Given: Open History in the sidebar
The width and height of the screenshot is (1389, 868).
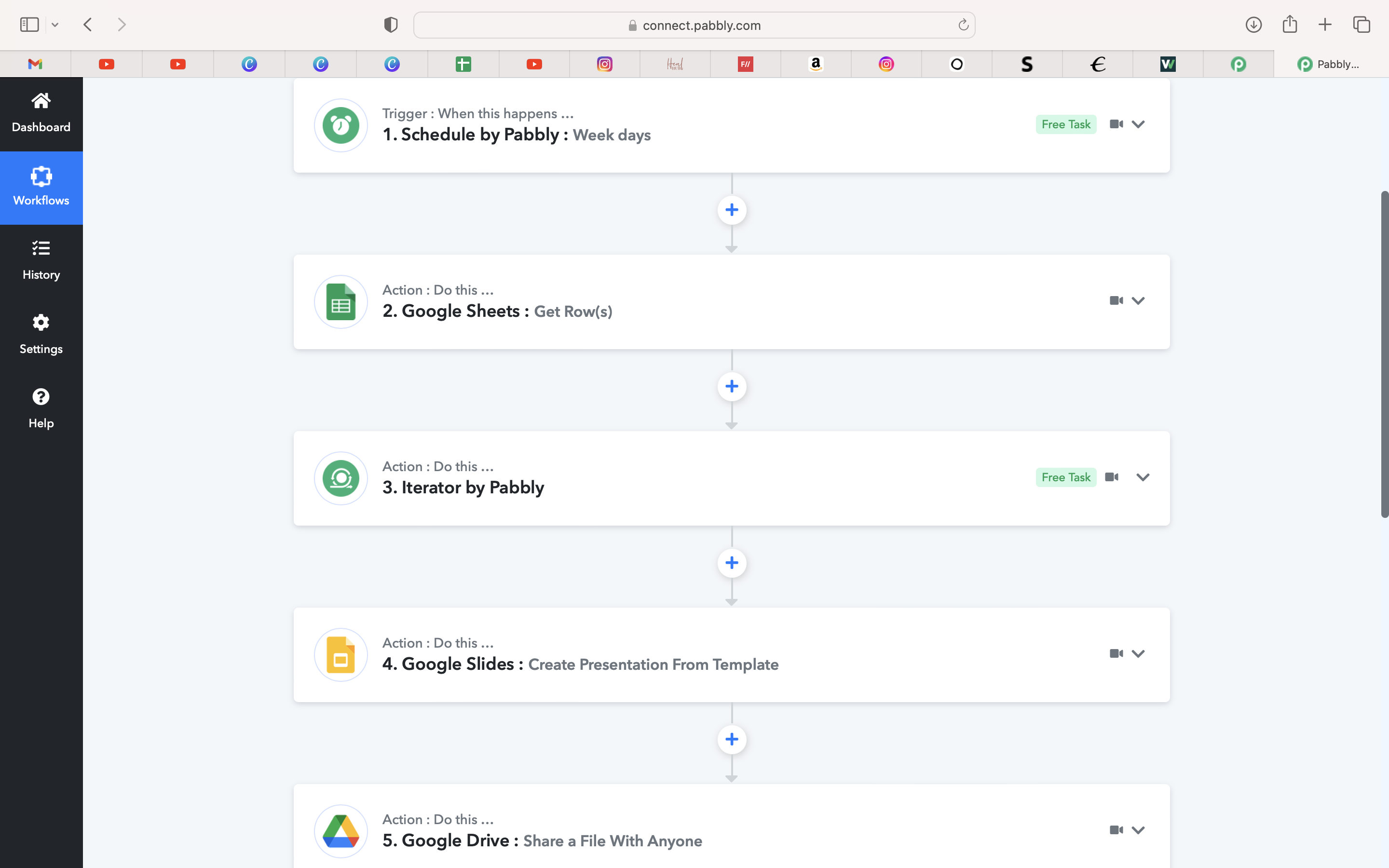Looking at the screenshot, I should pos(41,261).
